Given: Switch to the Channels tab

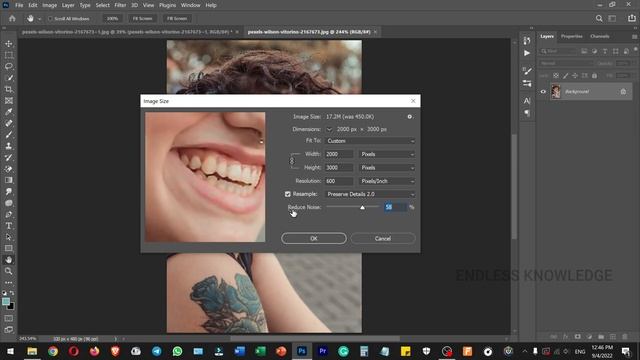Looking at the screenshot, I should pos(600,36).
